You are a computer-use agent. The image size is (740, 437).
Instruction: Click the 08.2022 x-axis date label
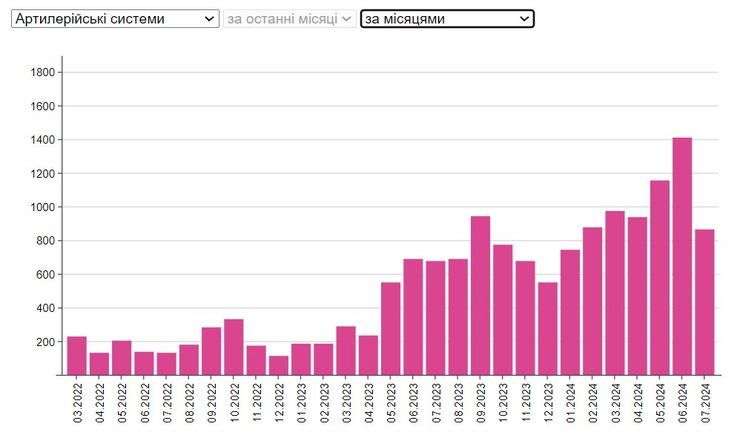(189, 403)
